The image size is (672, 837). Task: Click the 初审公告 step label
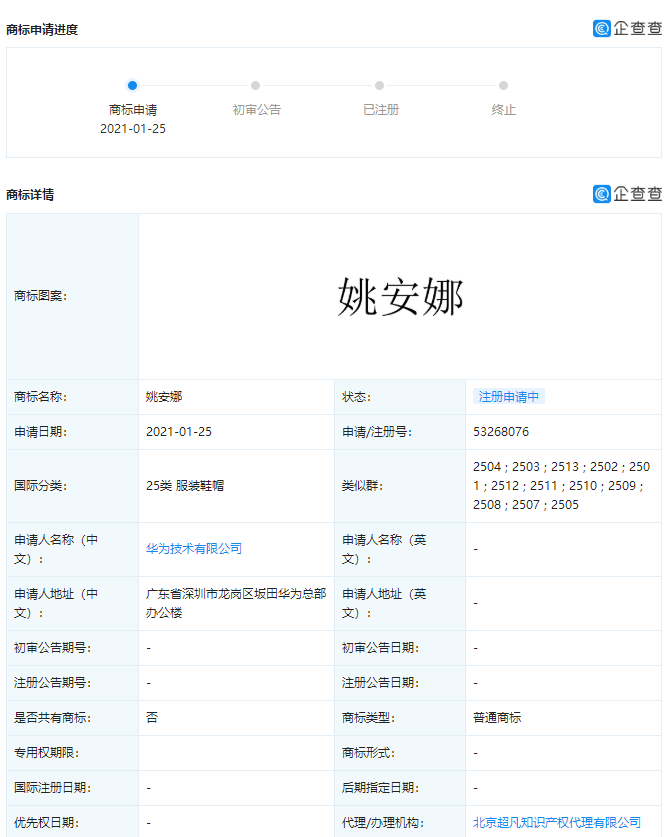pyautogui.click(x=257, y=110)
